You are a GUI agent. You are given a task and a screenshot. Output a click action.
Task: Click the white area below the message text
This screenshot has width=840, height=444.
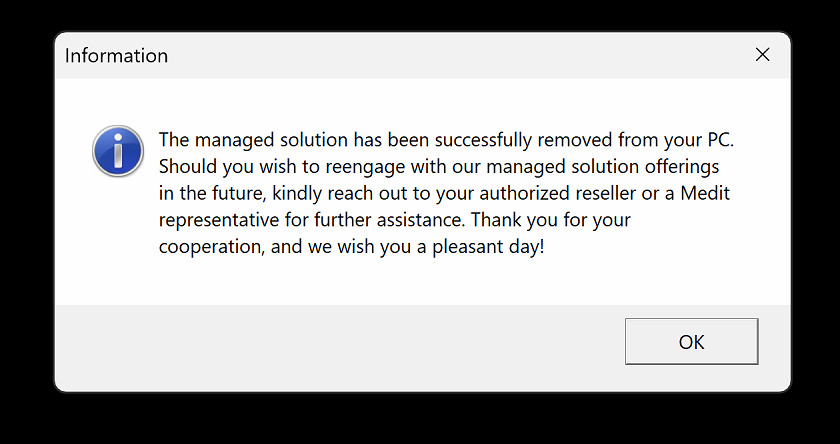(x=422, y=283)
